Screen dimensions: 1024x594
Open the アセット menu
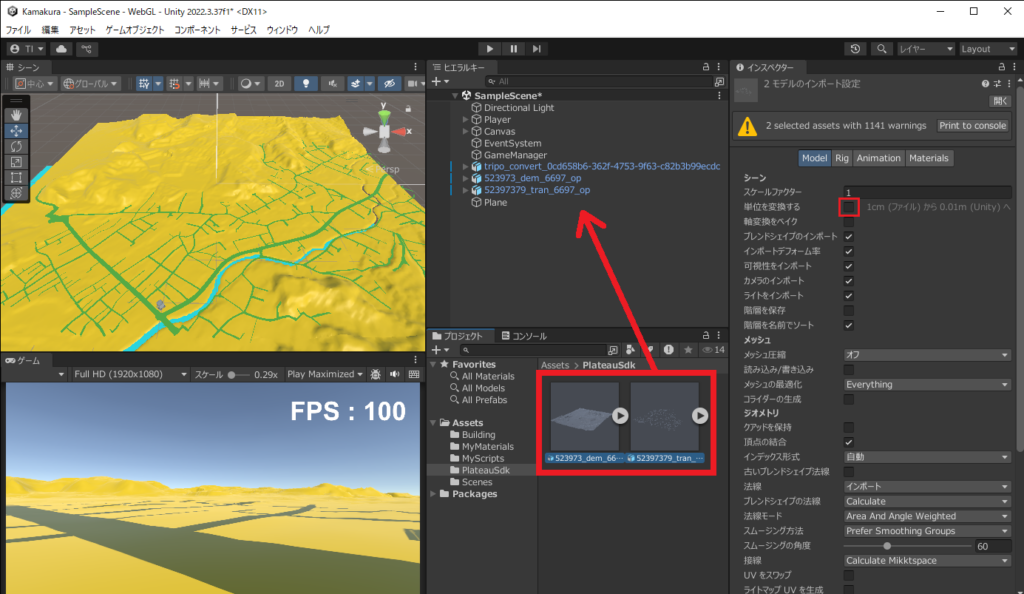coord(82,30)
